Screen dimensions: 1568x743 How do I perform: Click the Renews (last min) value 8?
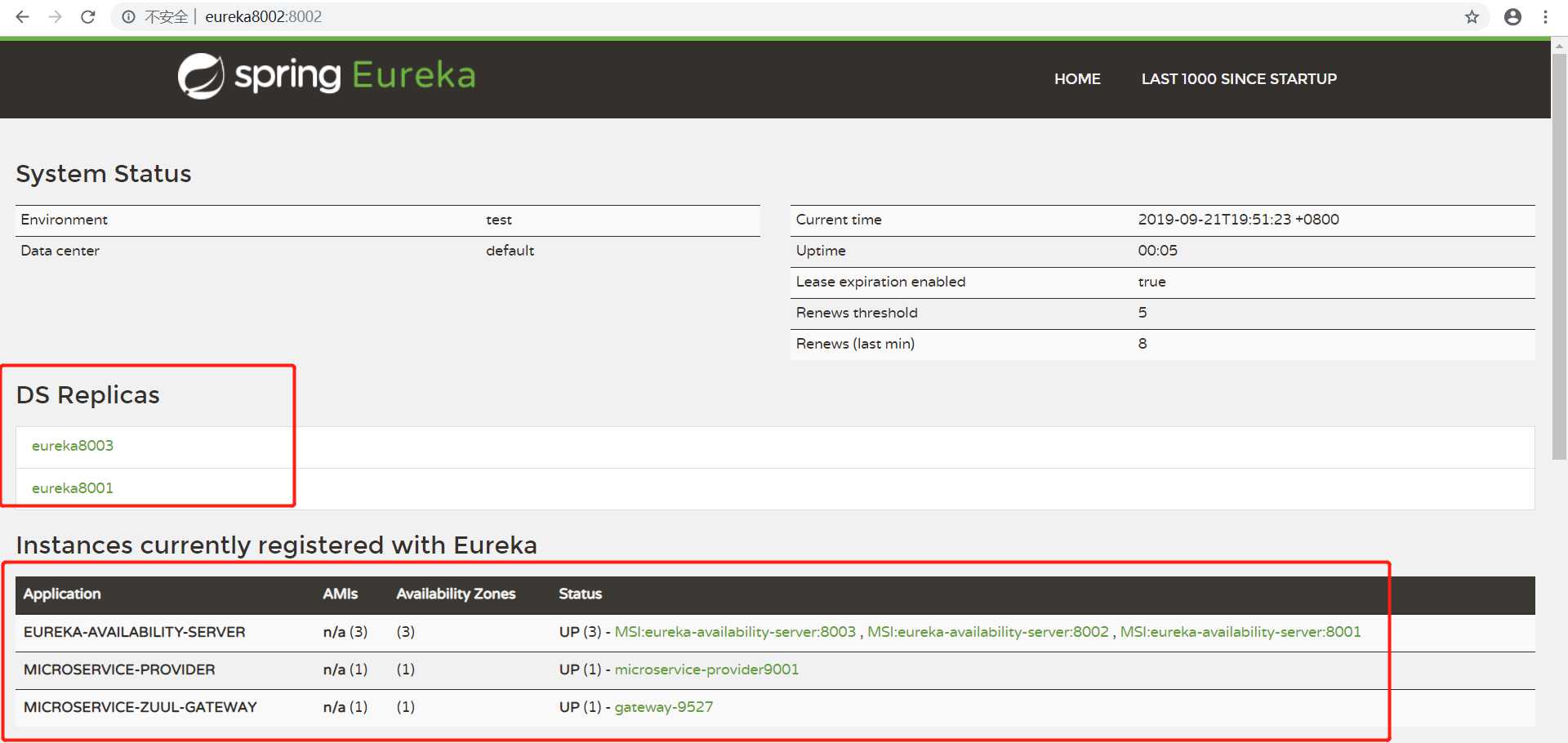[x=1143, y=344]
